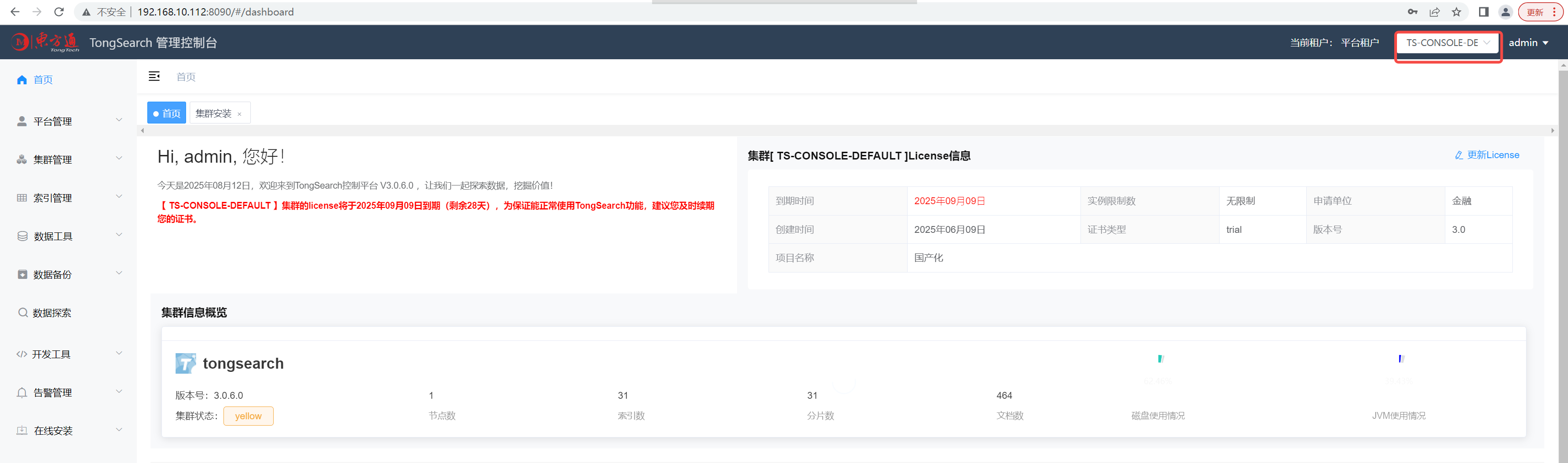The width and height of the screenshot is (1568, 463).
Task: Click the bell icon for 告警管理
Action: [22, 392]
